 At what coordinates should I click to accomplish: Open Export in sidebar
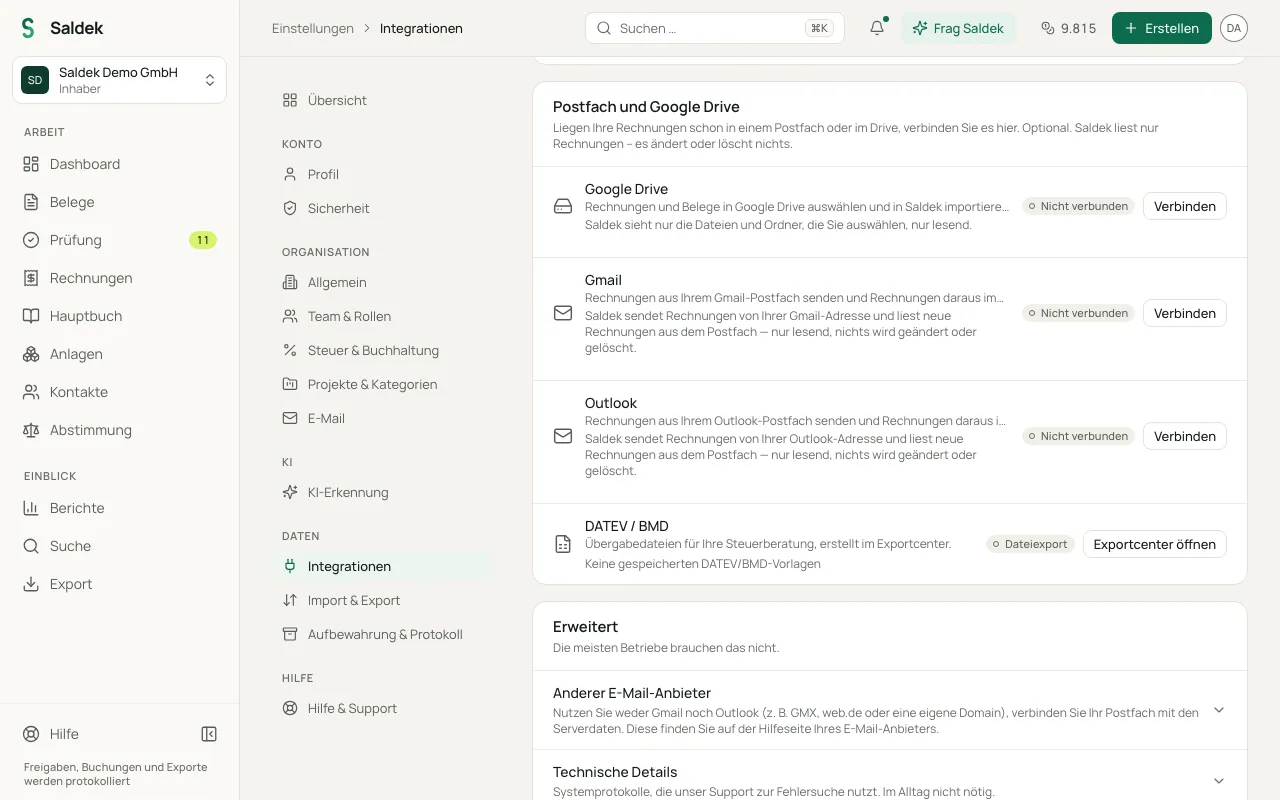pos(120,584)
